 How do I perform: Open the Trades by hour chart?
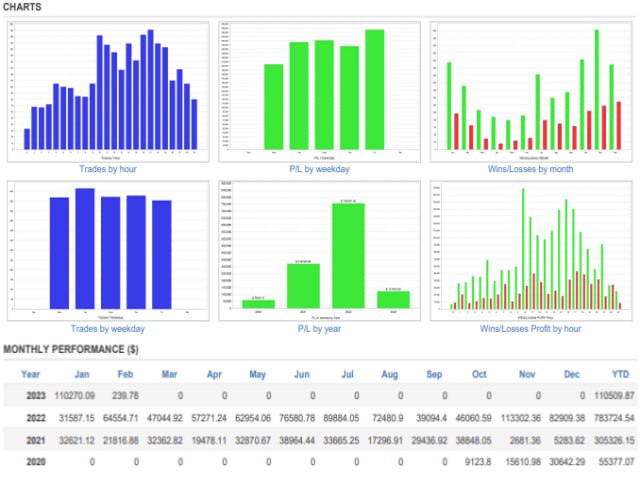pos(108,90)
